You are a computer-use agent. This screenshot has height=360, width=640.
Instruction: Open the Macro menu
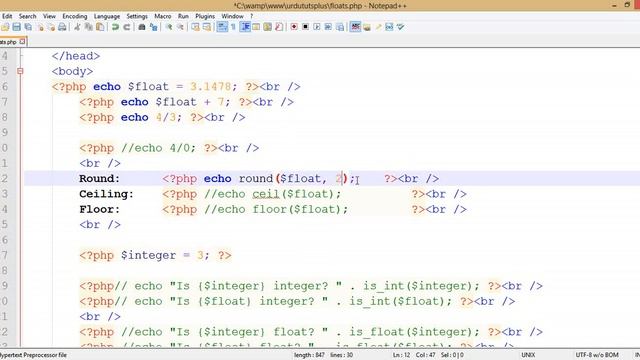162,16
